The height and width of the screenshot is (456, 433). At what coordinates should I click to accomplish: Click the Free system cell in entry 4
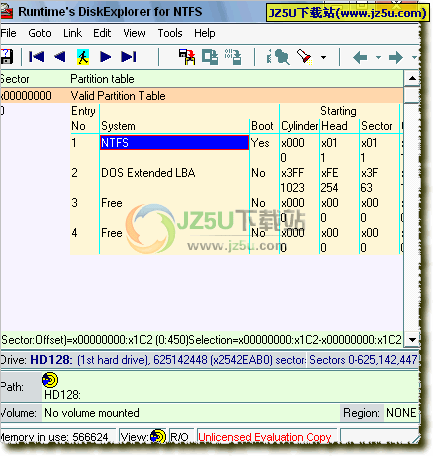[x=112, y=233]
